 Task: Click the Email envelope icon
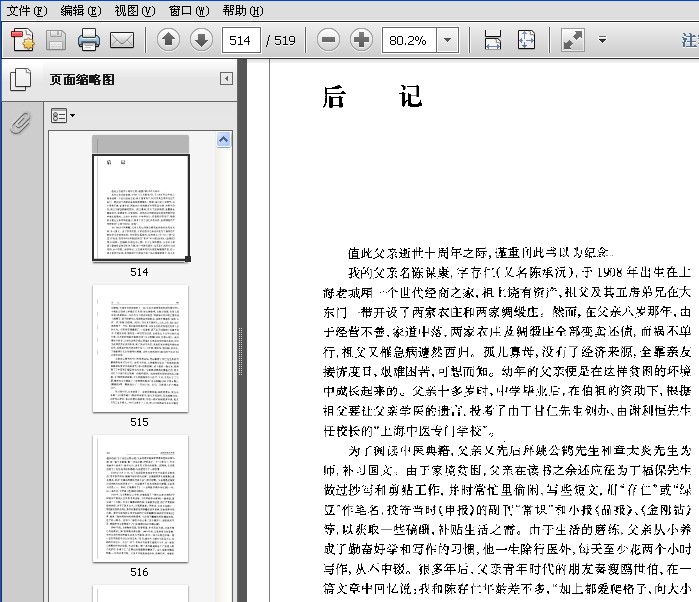click(x=122, y=41)
